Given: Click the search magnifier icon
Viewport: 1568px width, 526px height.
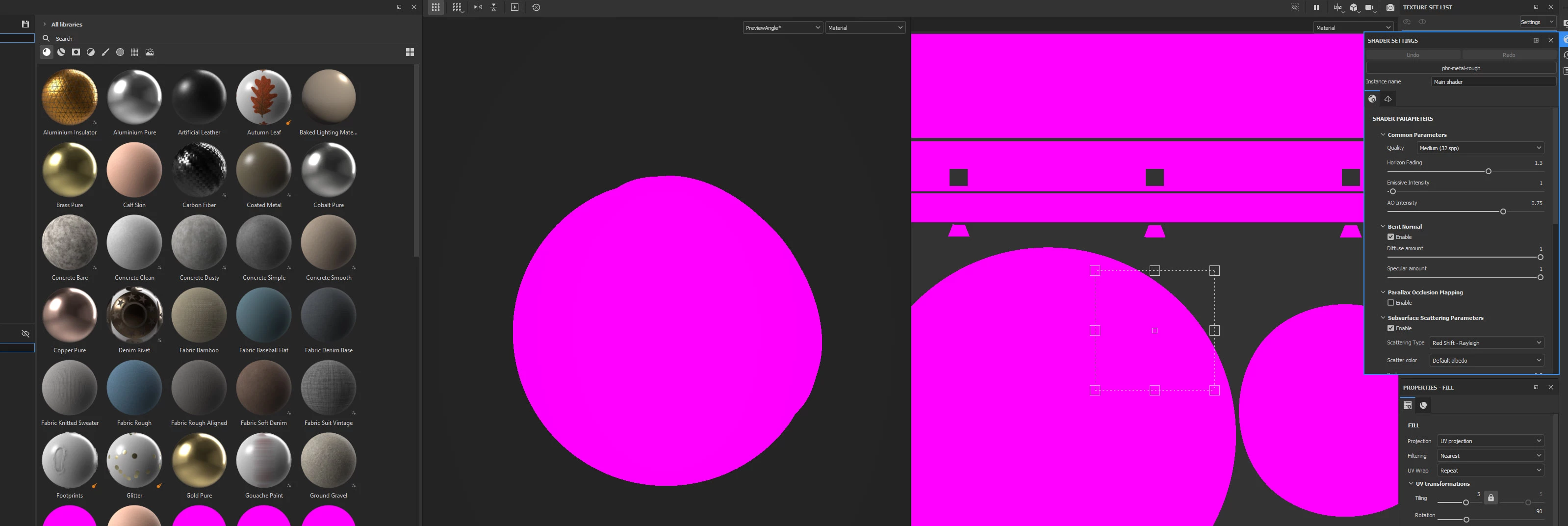Looking at the screenshot, I should pos(46,38).
